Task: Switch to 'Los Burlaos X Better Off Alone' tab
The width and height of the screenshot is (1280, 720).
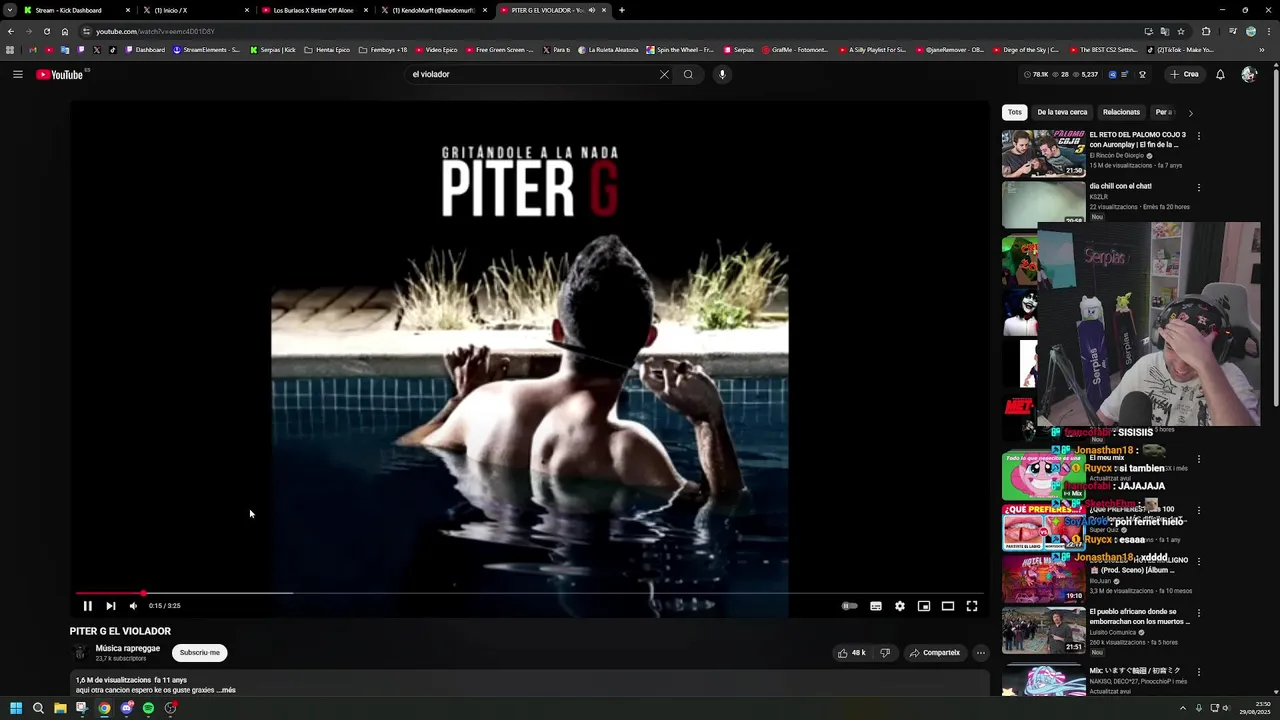Action: [314, 10]
